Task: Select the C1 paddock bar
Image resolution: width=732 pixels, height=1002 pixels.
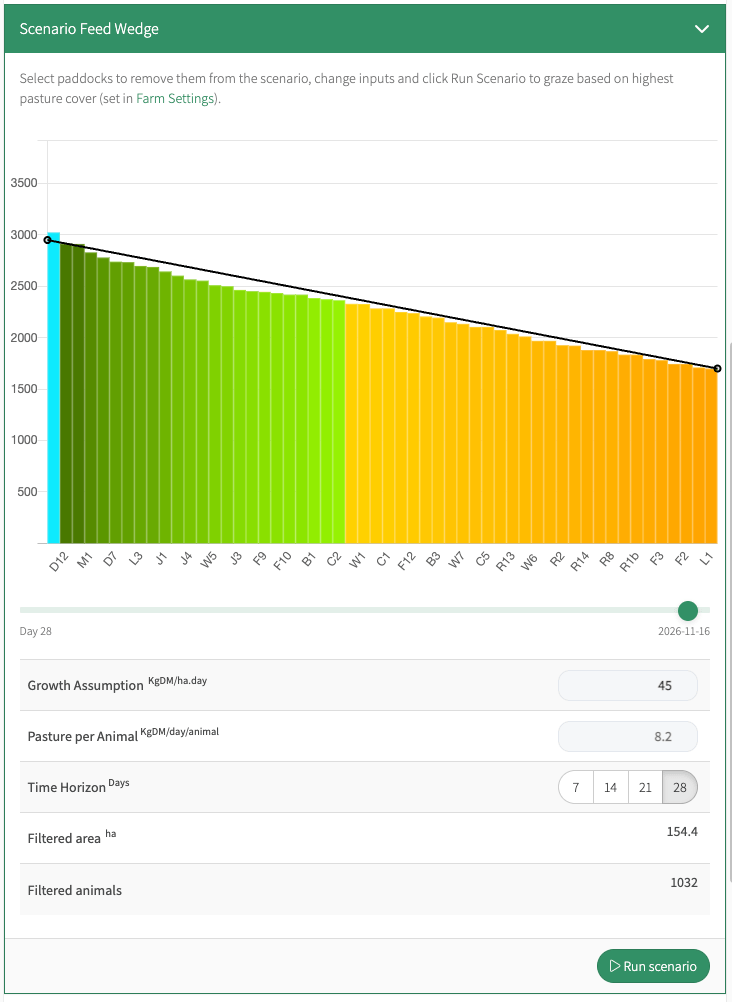Action: point(377,426)
